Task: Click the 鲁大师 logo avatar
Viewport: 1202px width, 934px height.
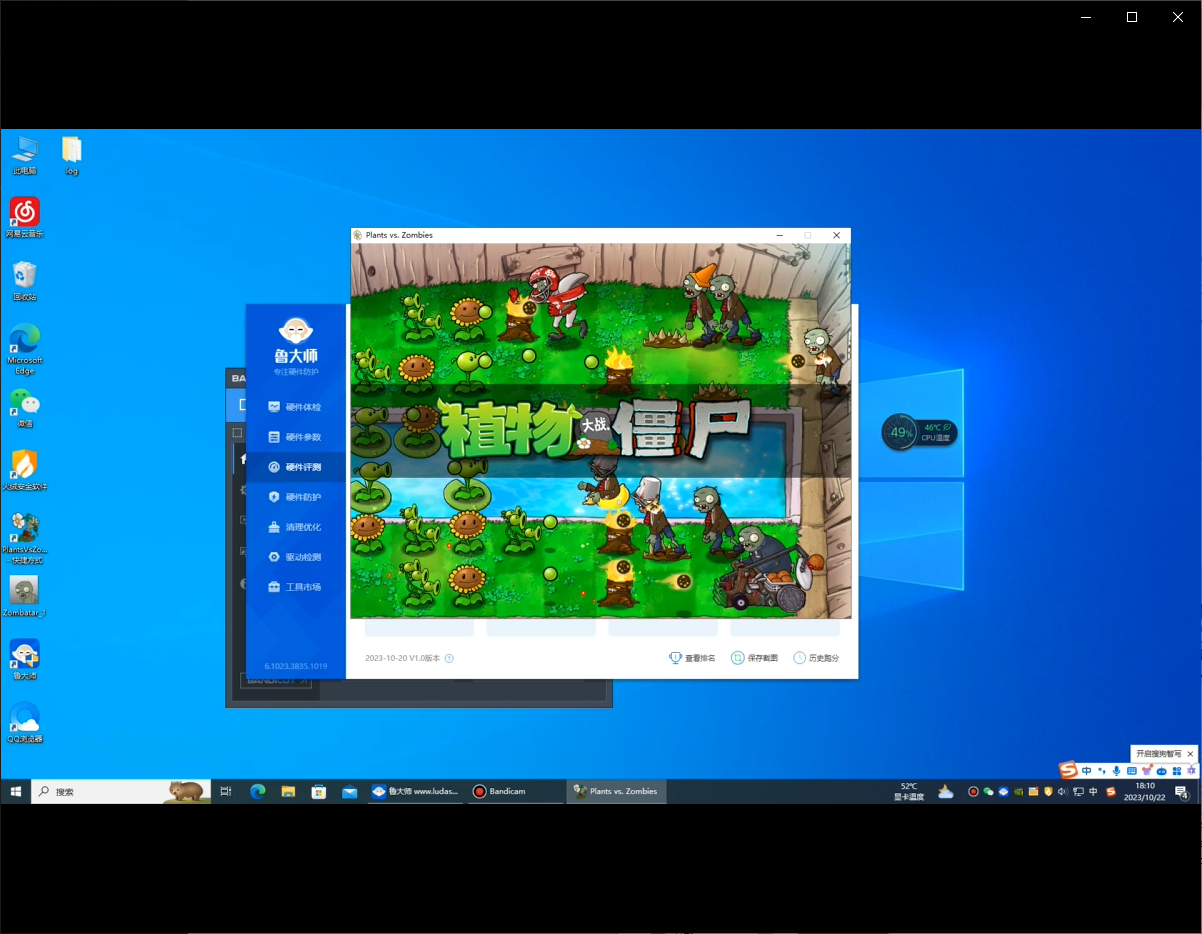Action: [x=296, y=331]
